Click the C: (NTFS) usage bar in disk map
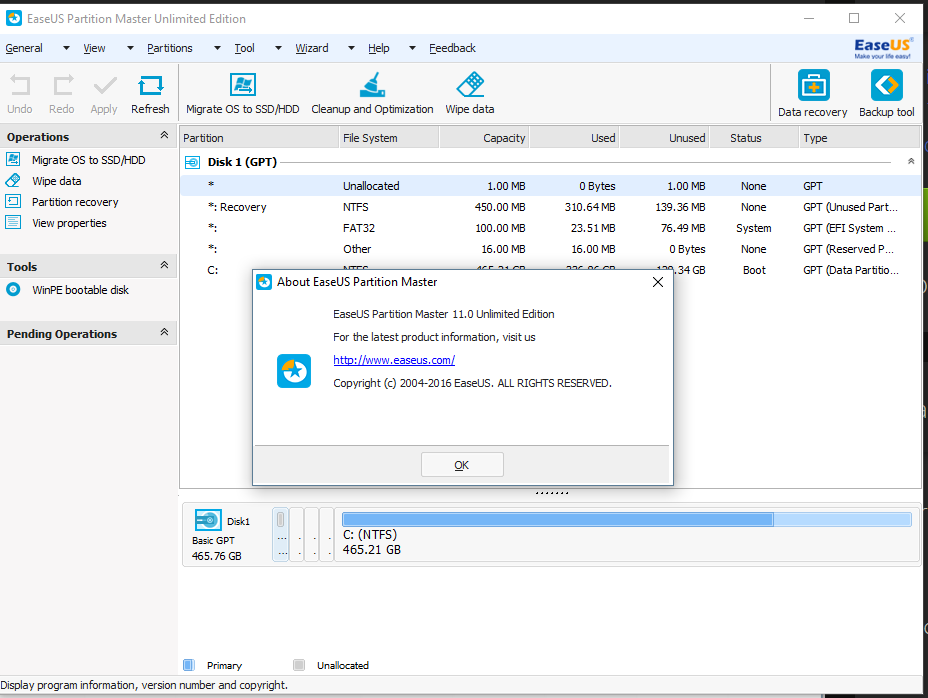Screen dimensions: 928x698 (x=627, y=520)
